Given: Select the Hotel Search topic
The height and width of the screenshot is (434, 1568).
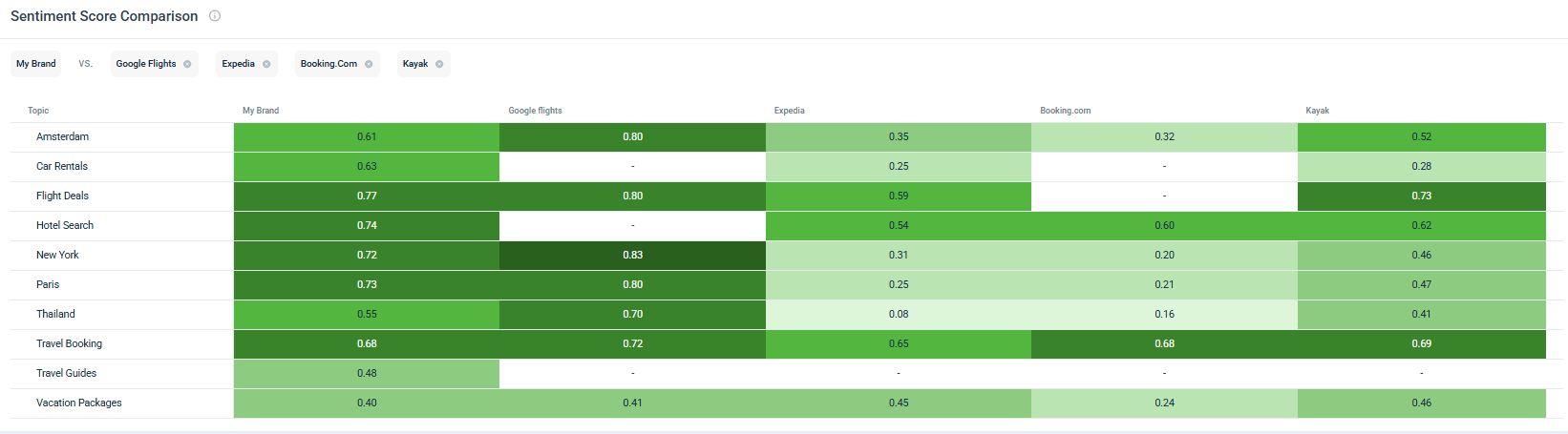Looking at the screenshot, I should pos(65,225).
